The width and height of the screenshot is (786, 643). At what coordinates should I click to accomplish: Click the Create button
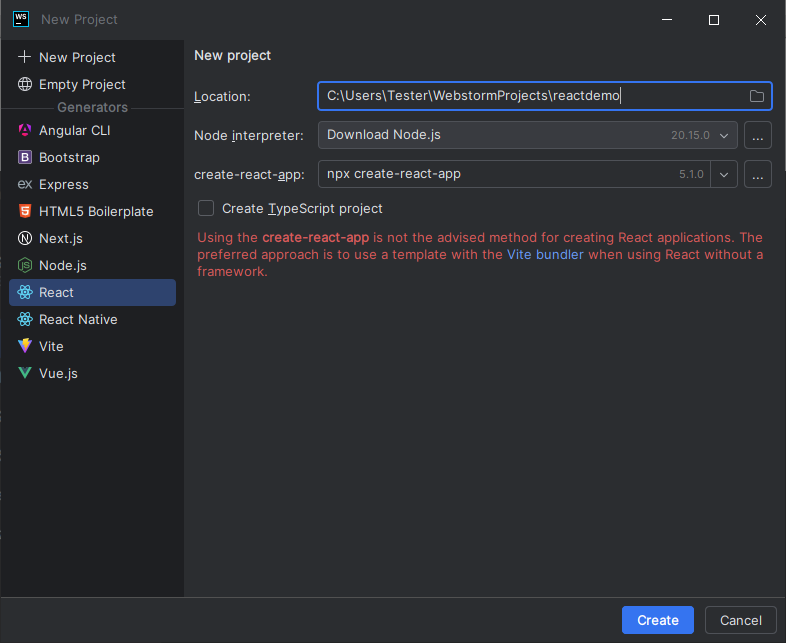coord(658,620)
